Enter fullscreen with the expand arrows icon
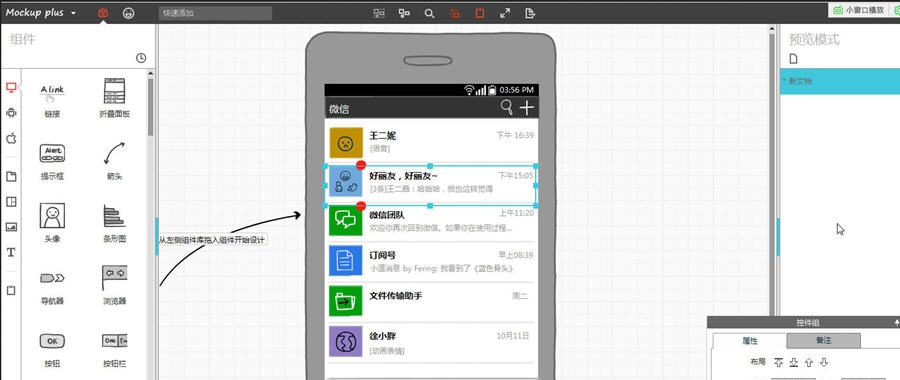 coord(505,13)
